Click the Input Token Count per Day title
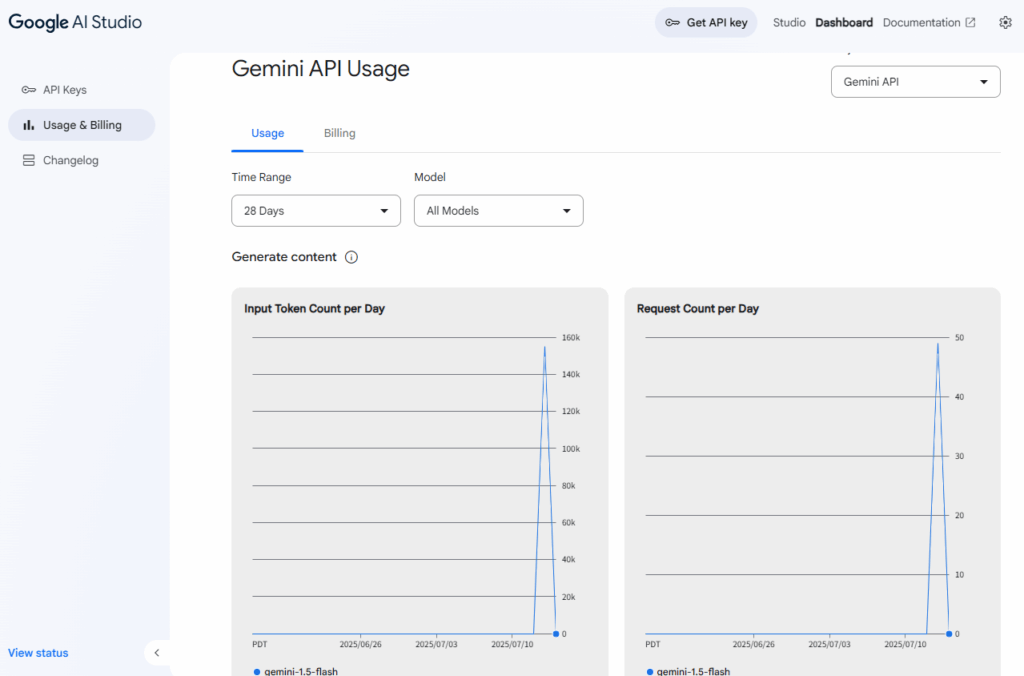Viewport: 1024px width, 676px height. click(x=315, y=309)
